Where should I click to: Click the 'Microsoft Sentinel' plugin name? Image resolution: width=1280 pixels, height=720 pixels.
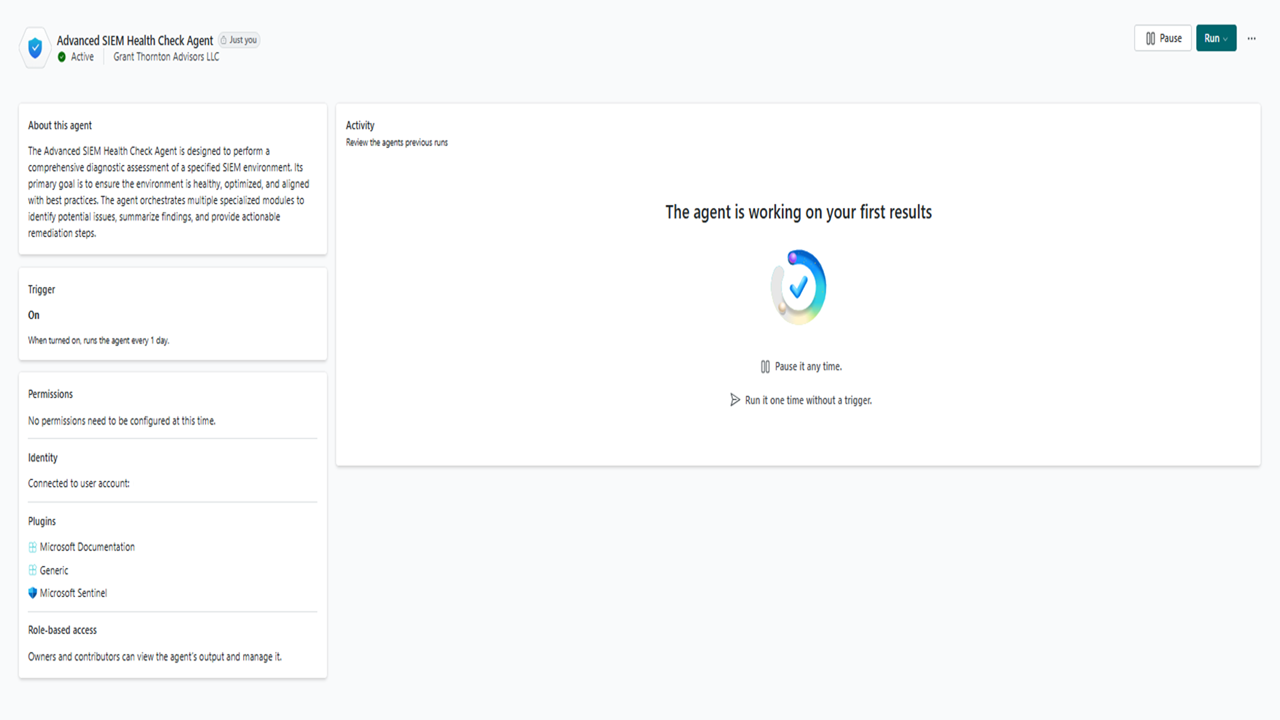click(73, 593)
